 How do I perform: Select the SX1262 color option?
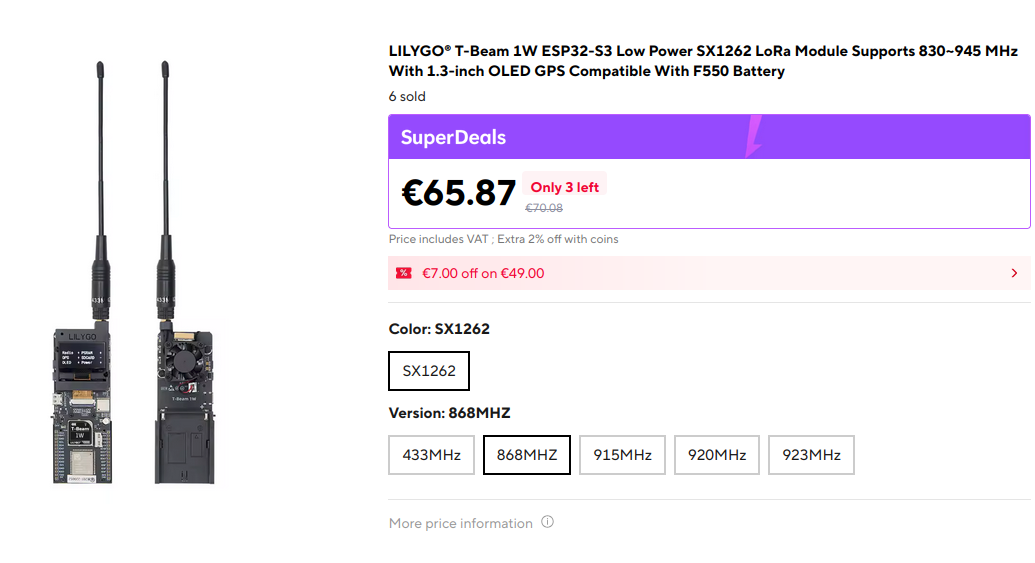point(429,371)
